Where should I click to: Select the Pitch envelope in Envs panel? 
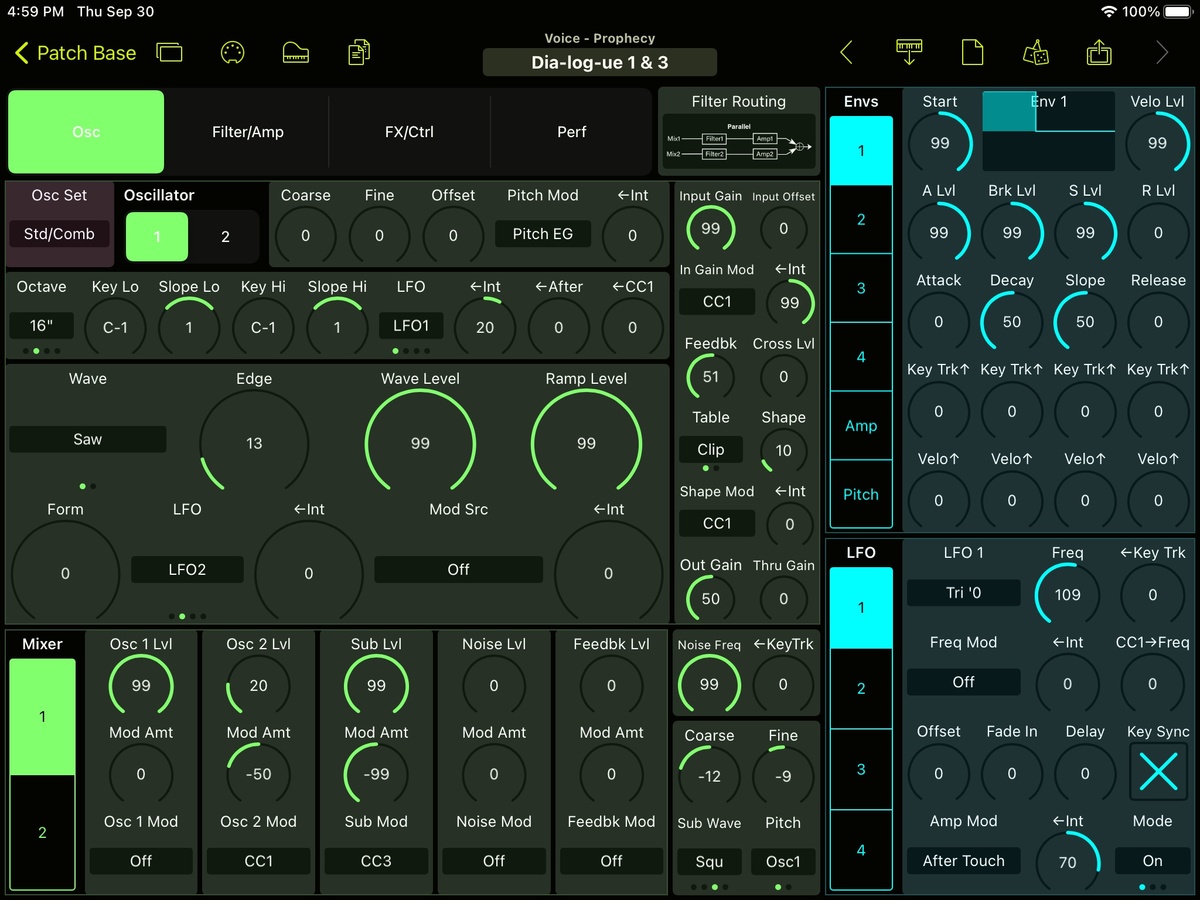[x=860, y=494]
